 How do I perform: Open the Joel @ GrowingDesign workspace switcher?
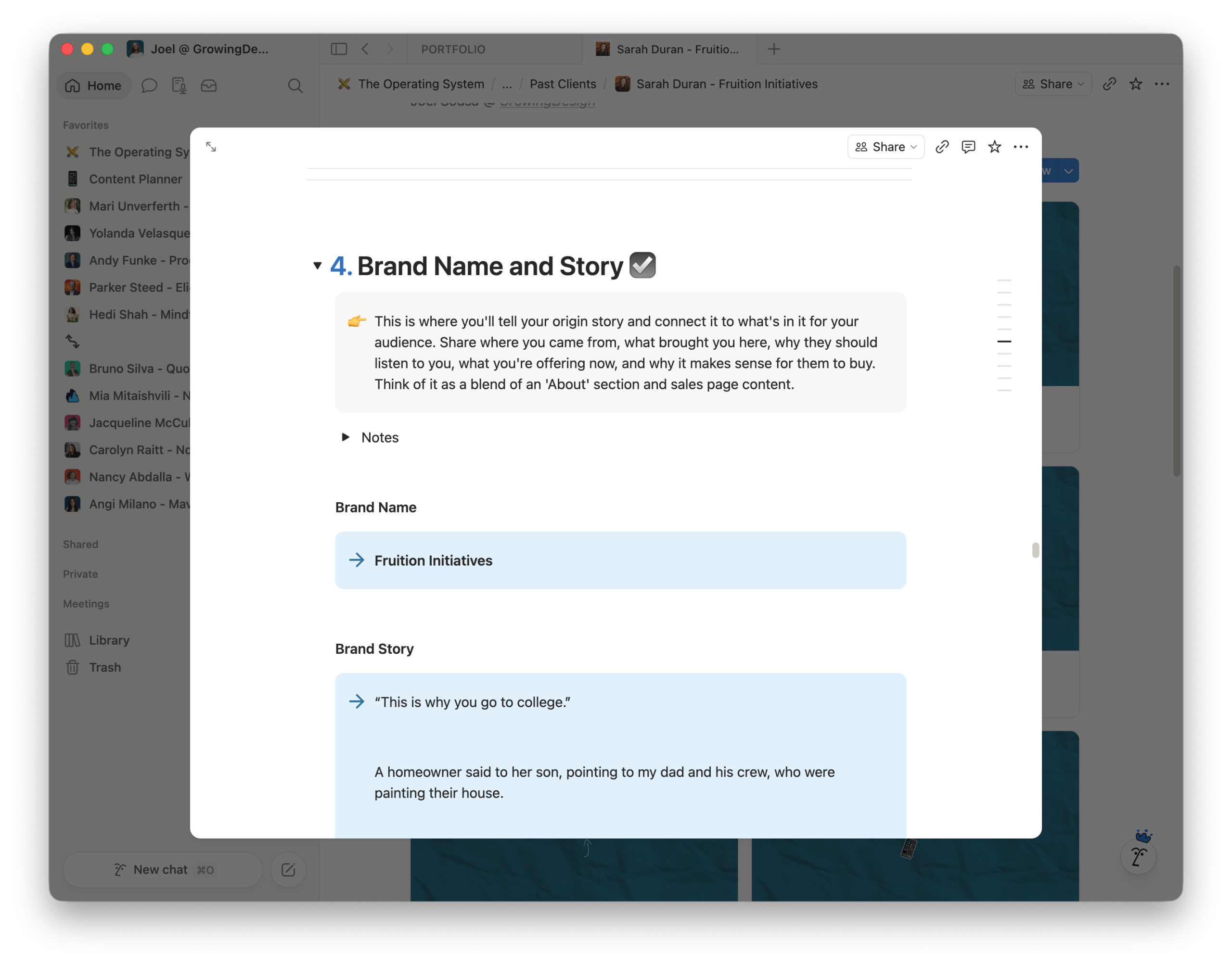coord(198,49)
